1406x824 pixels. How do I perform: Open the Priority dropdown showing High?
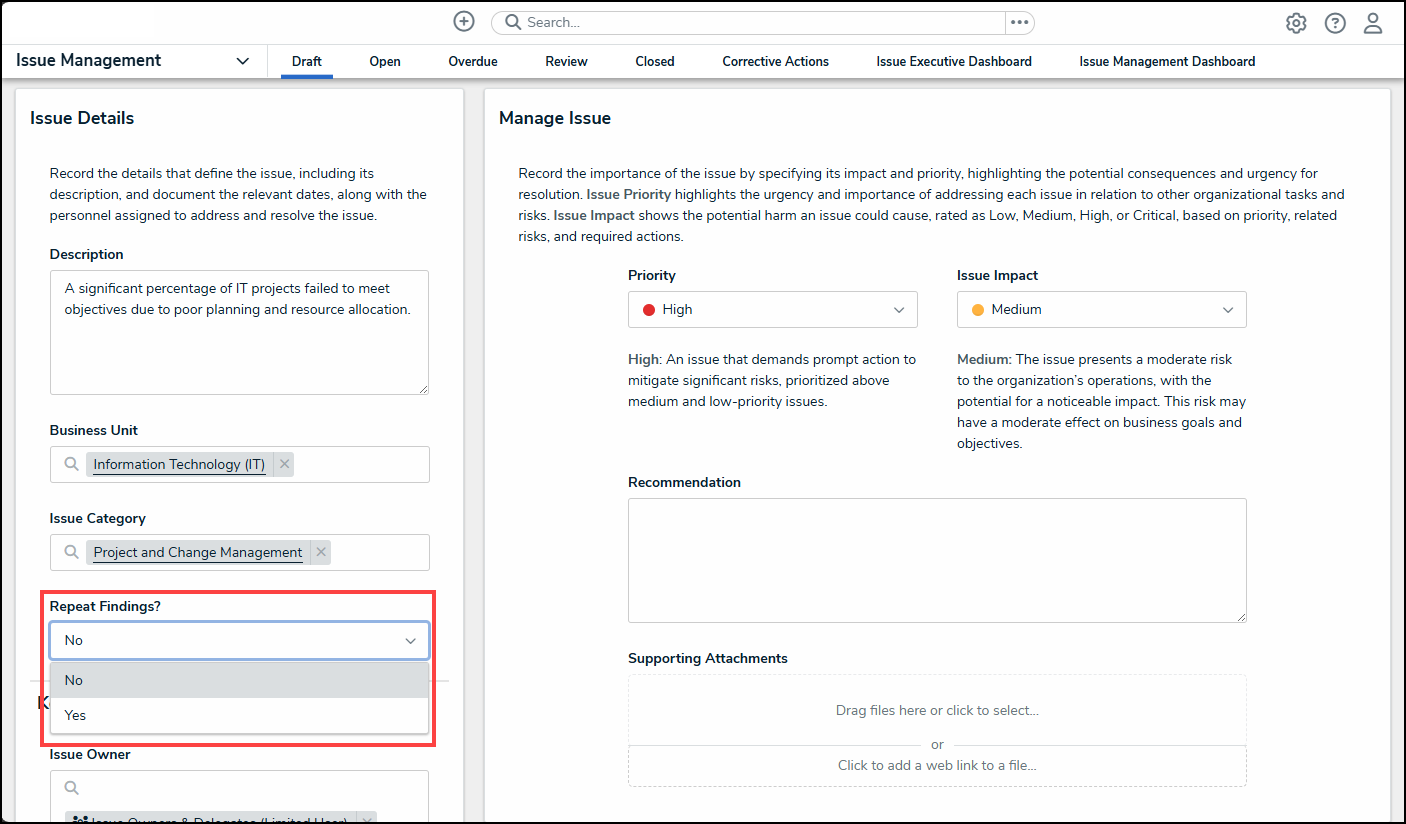(772, 310)
